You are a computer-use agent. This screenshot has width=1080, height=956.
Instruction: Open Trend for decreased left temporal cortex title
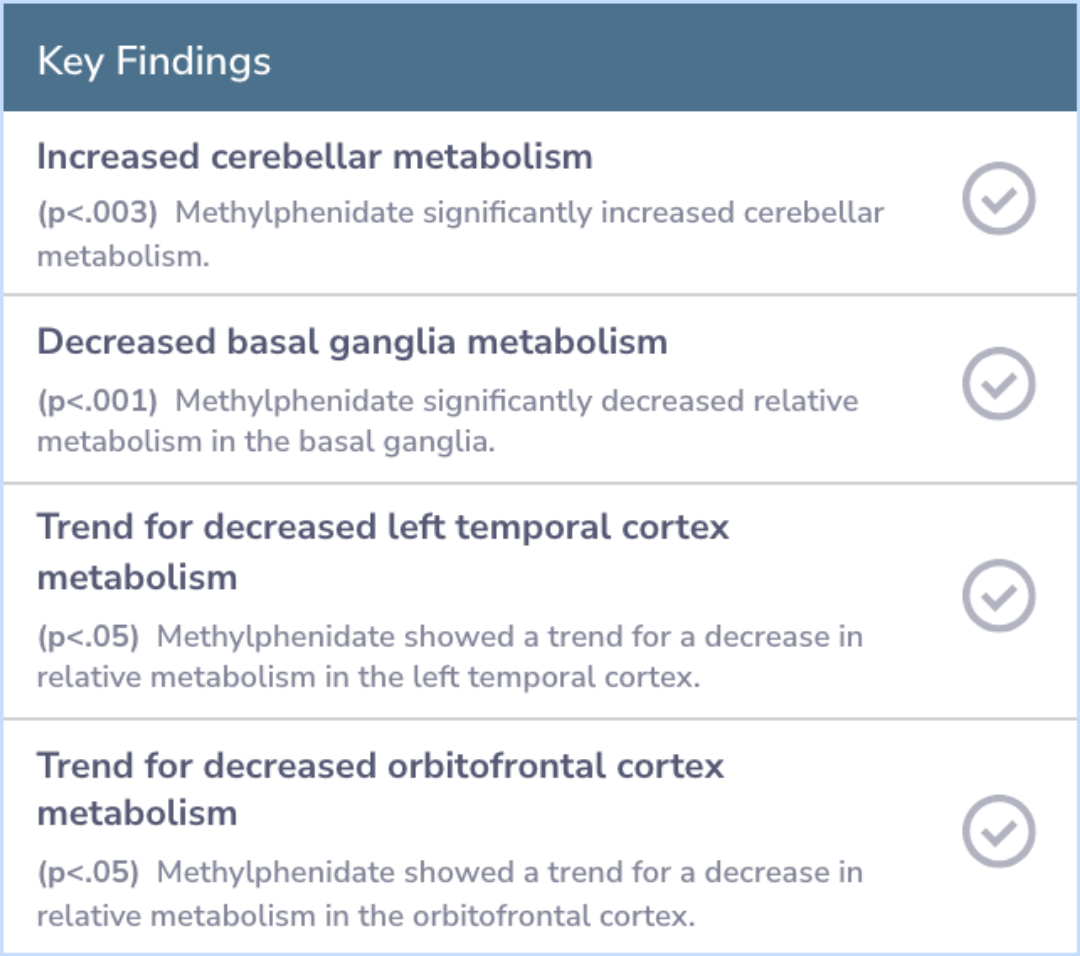click(x=383, y=552)
